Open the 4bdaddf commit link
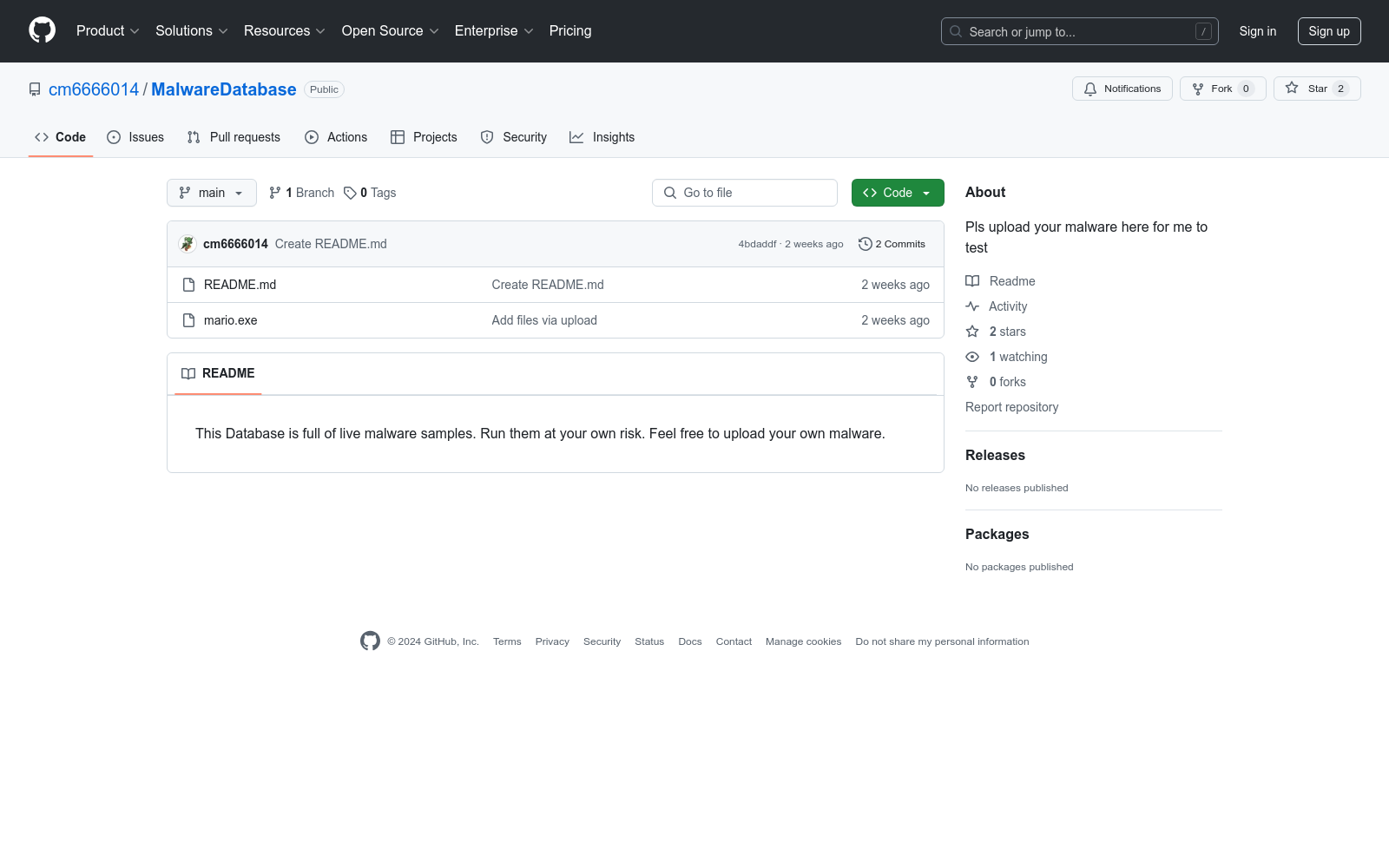Image resolution: width=1389 pixels, height=868 pixels. [758, 244]
